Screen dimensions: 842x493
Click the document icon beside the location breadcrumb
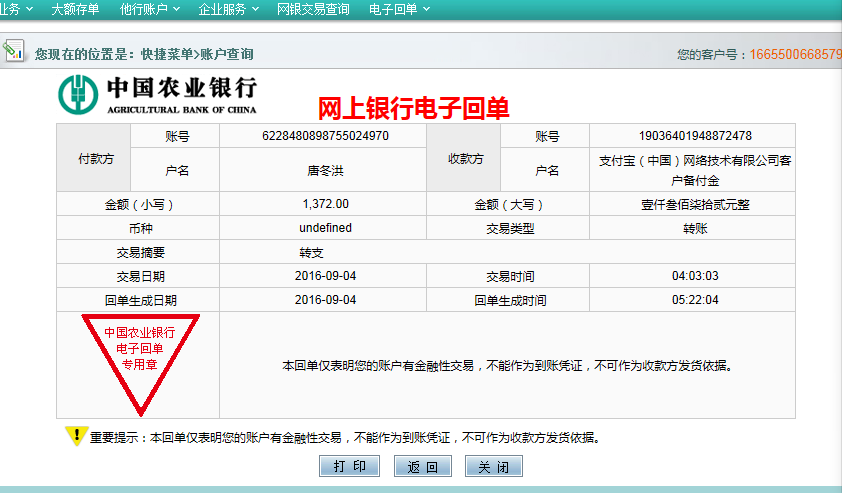point(13,50)
